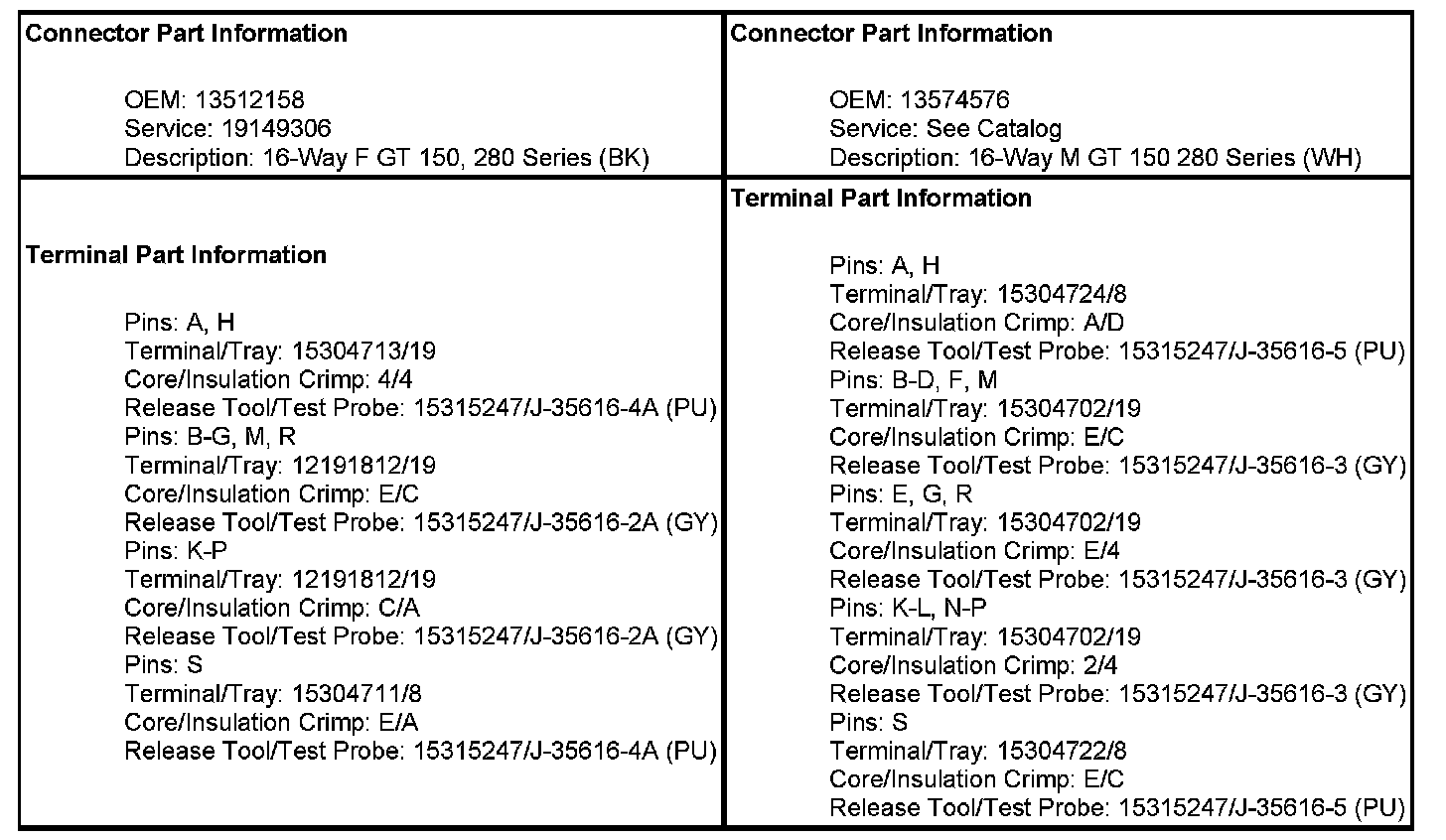
Task: Click the 'Pins: B-G, M, R' line
Action: coord(211,437)
